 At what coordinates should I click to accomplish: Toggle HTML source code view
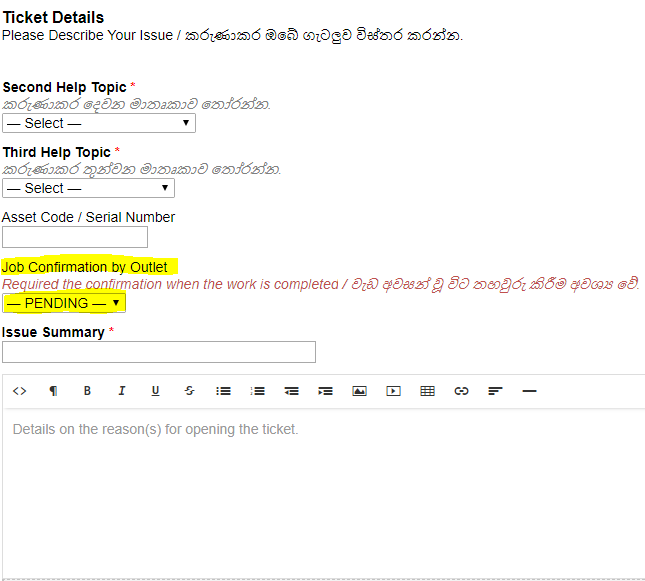tap(19, 391)
